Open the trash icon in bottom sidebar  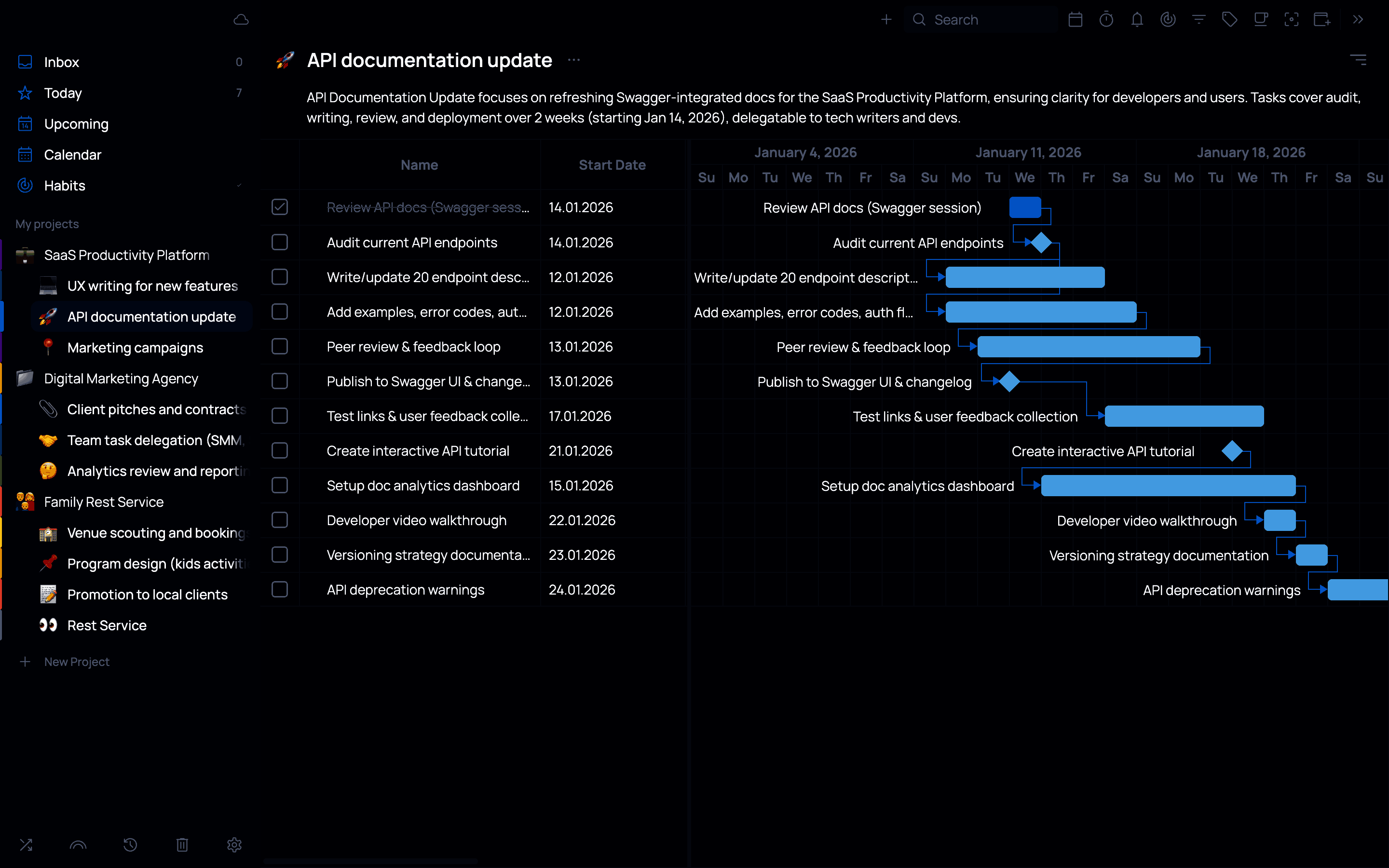182,844
